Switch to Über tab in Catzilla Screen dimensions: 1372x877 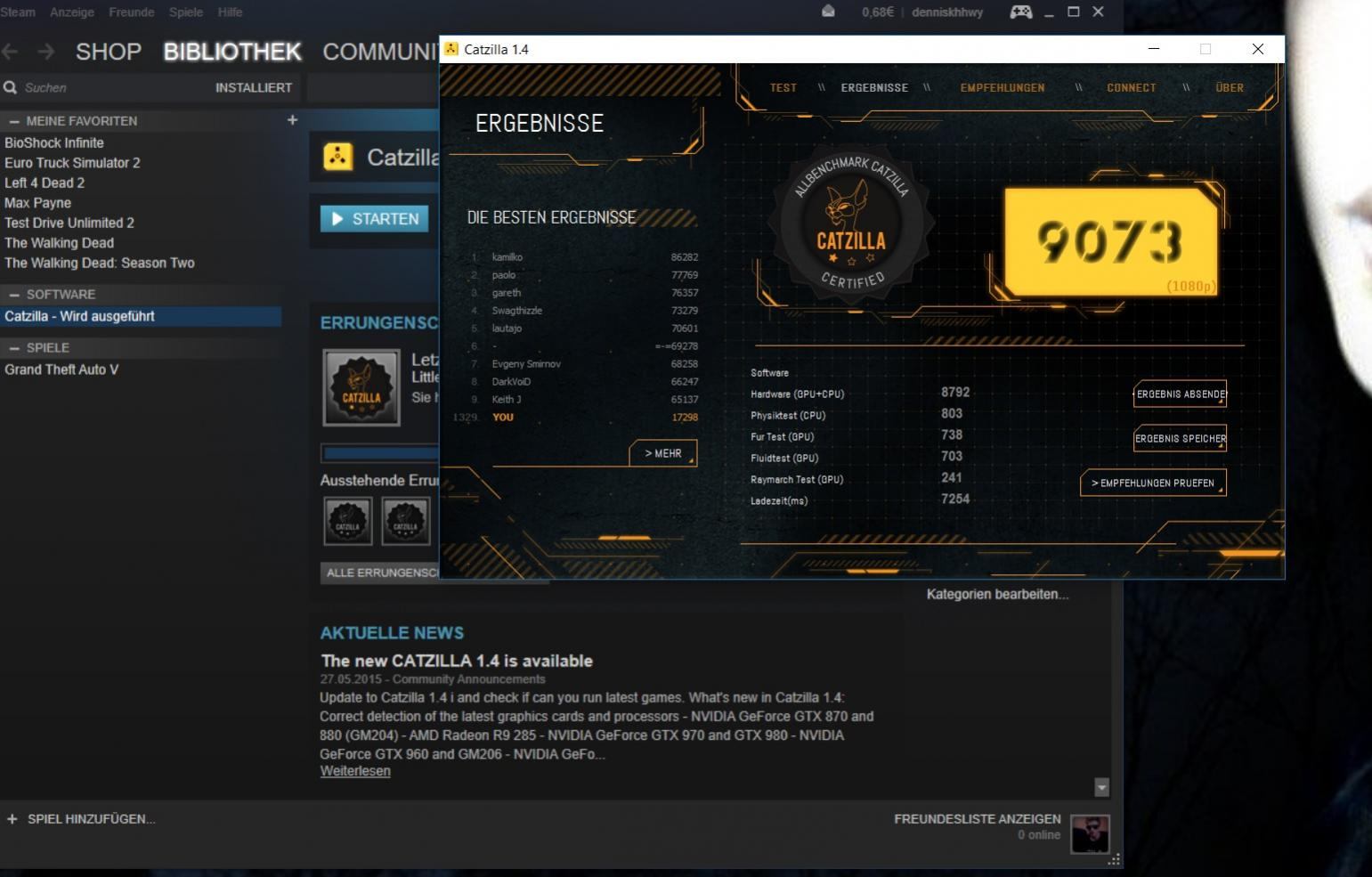pos(1230,87)
